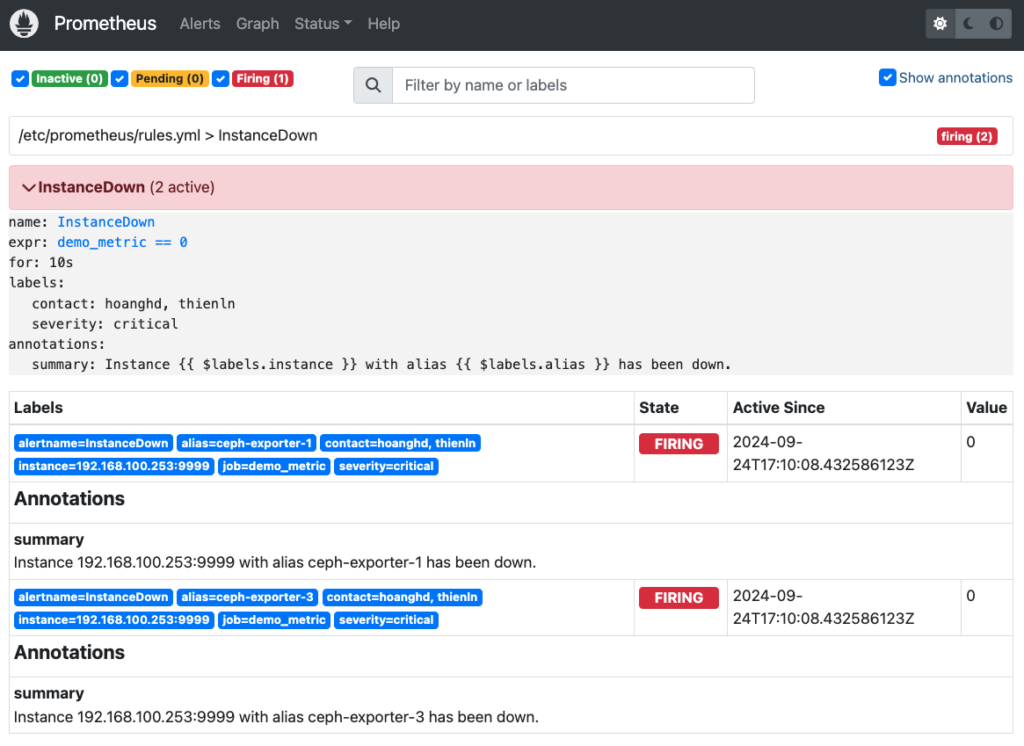This screenshot has height=746, width=1024.
Task: Select the browser-preferred half-circle theme icon
Action: pos(997,24)
